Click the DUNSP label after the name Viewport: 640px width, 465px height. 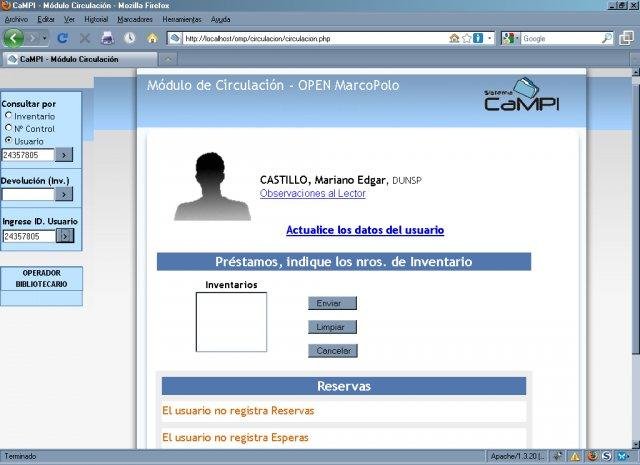[407, 180]
